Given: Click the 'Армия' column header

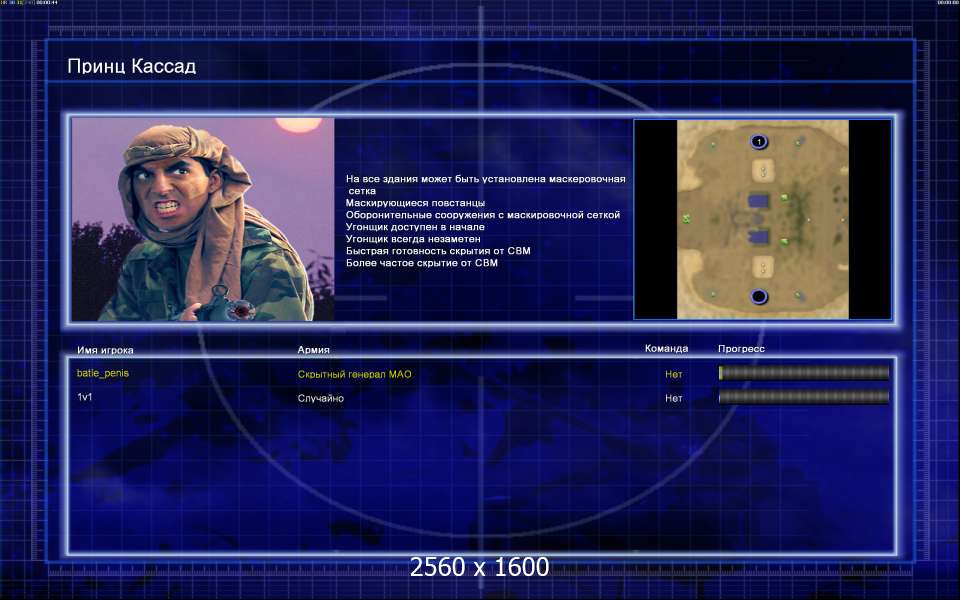Looking at the screenshot, I should pyautogui.click(x=313, y=350).
